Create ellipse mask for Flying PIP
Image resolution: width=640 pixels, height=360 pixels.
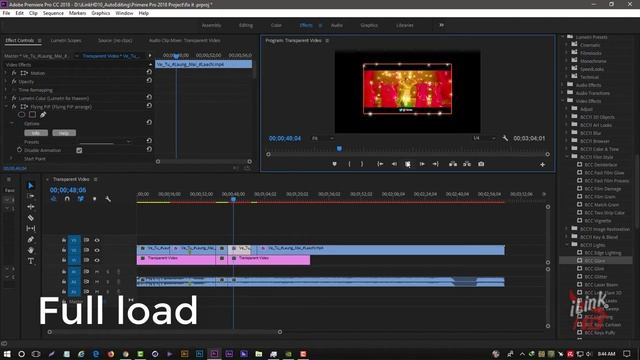22,115
